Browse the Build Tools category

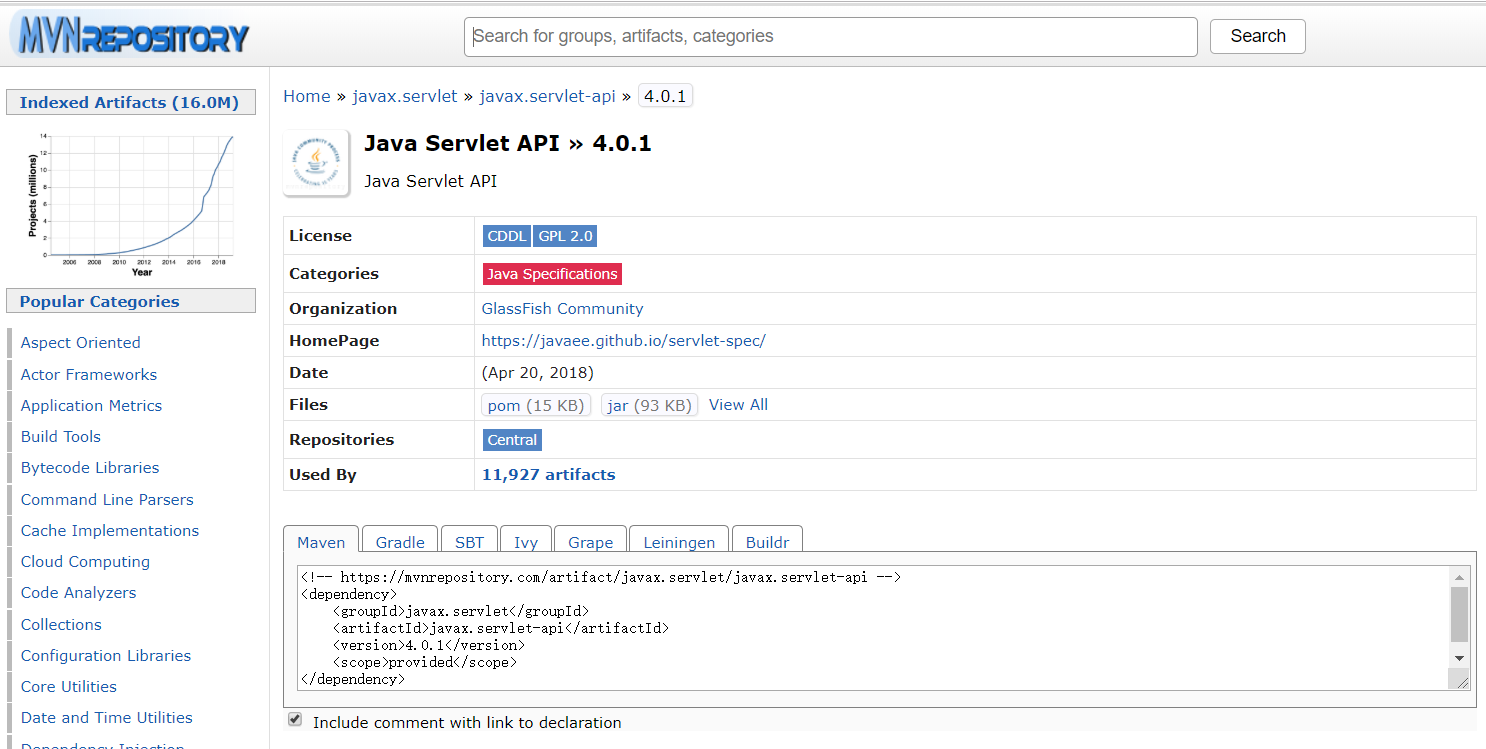pyautogui.click(x=60, y=436)
